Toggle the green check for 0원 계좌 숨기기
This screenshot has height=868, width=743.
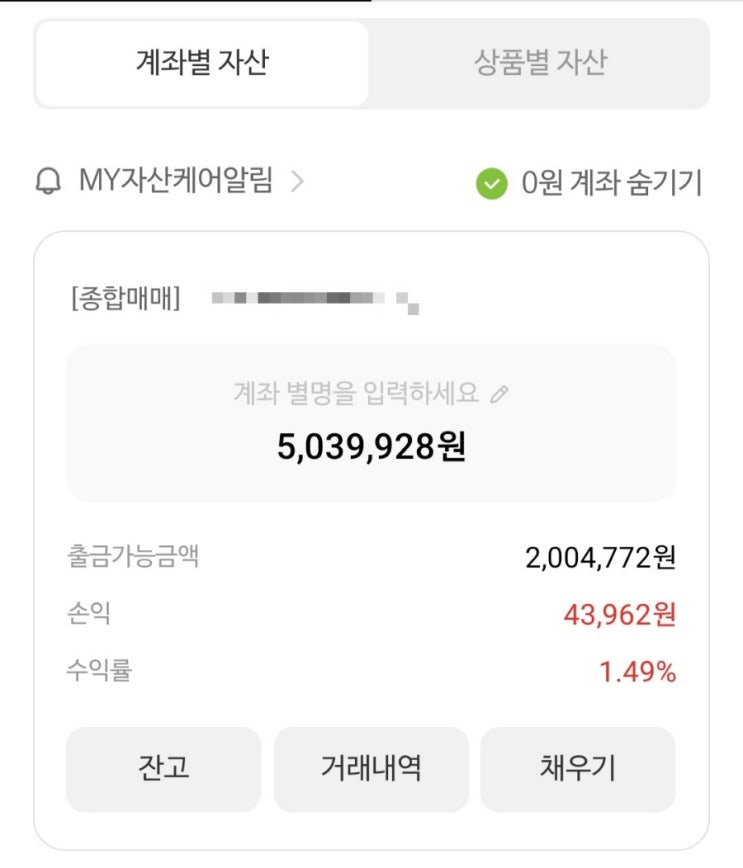[x=491, y=184]
